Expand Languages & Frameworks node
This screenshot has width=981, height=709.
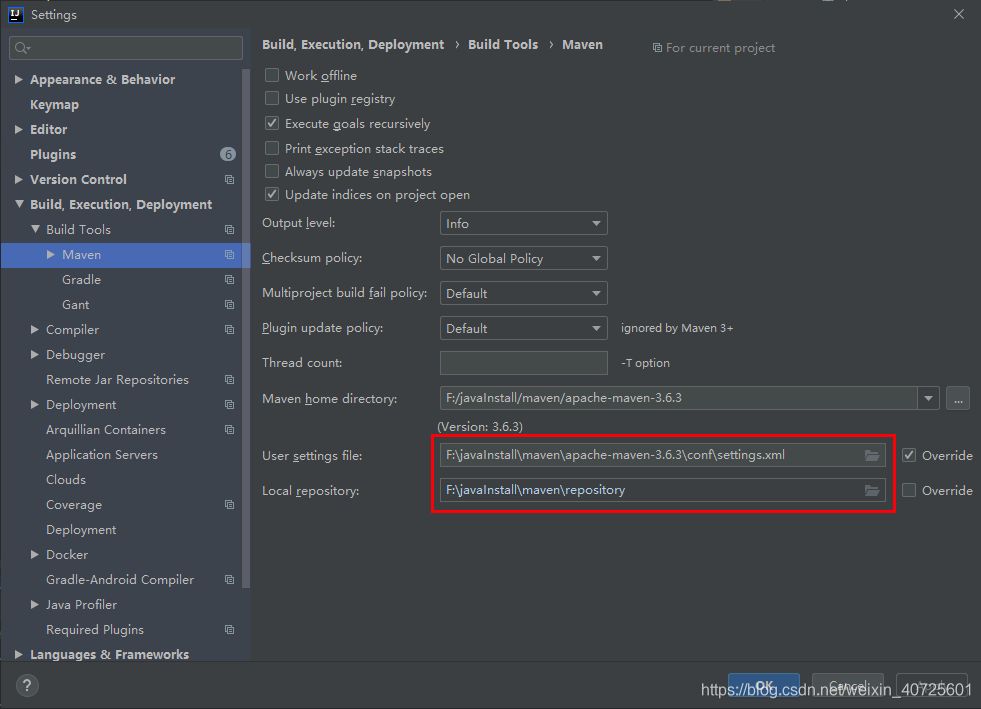click(x=19, y=655)
